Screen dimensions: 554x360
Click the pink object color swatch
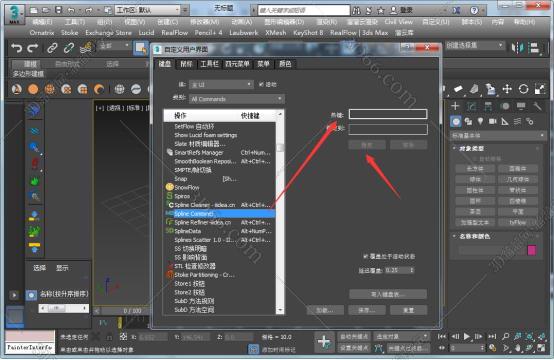532,250
